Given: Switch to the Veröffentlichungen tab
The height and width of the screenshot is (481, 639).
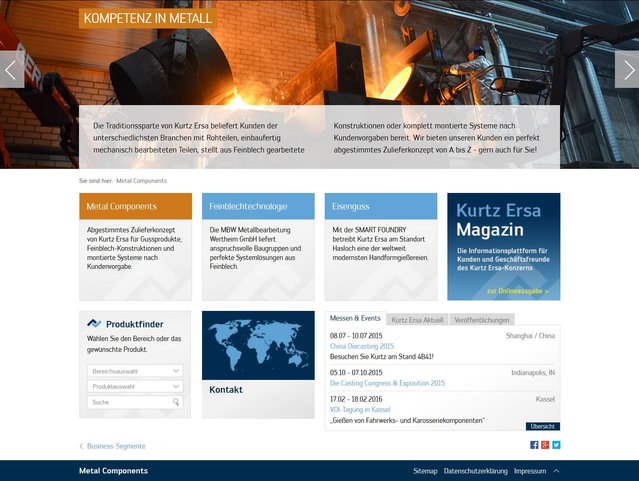Looking at the screenshot, I should [482, 320].
